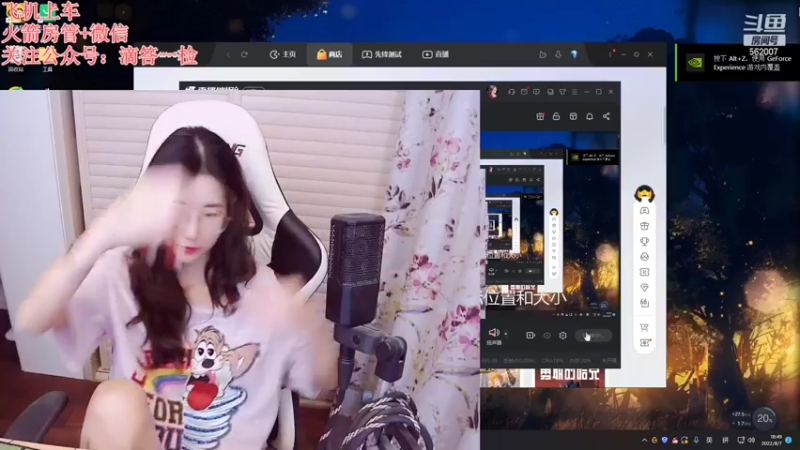The height and width of the screenshot is (450, 800).
Task: Open the 先锋测试 tab
Action: (x=382, y=54)
